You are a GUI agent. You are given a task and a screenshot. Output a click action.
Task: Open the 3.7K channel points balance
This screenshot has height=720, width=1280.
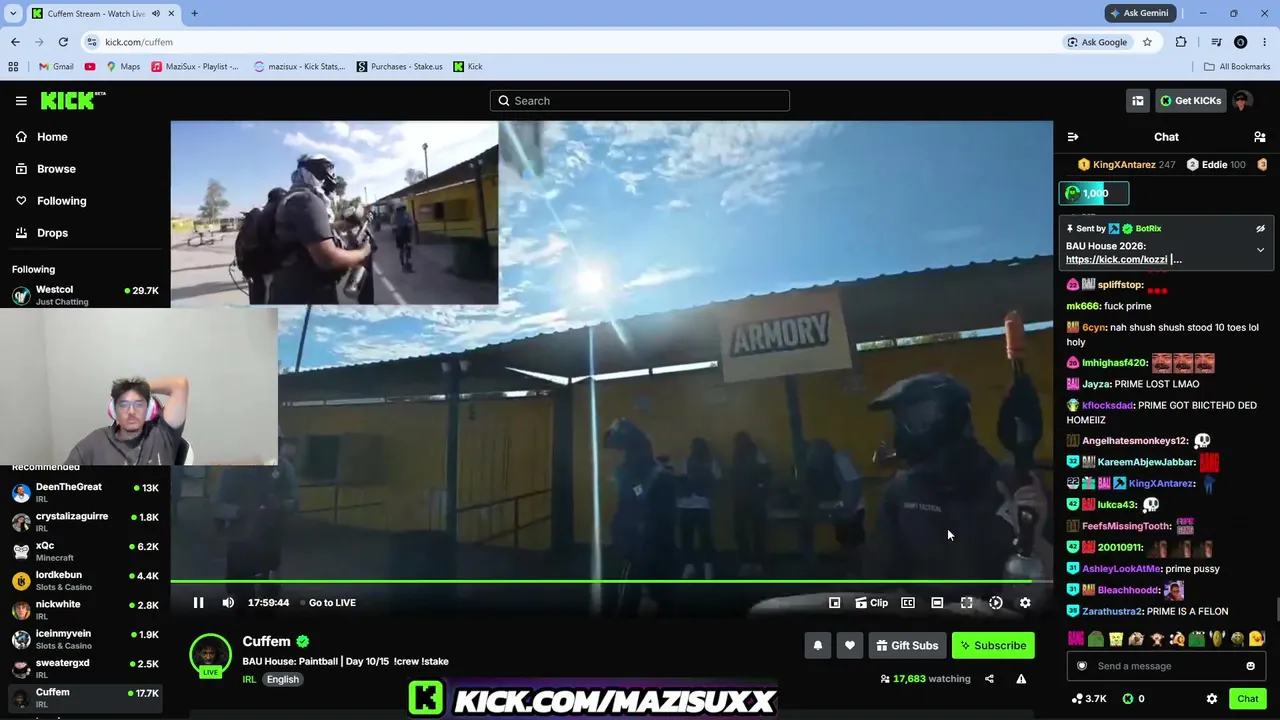1089,699
